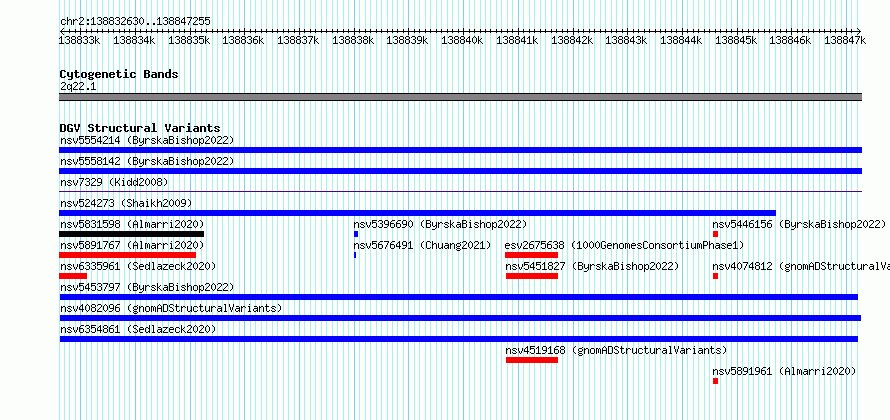Click the 138838k ruler tick label
The width and height of the screenshot is (890, 420).
point(353,40)
